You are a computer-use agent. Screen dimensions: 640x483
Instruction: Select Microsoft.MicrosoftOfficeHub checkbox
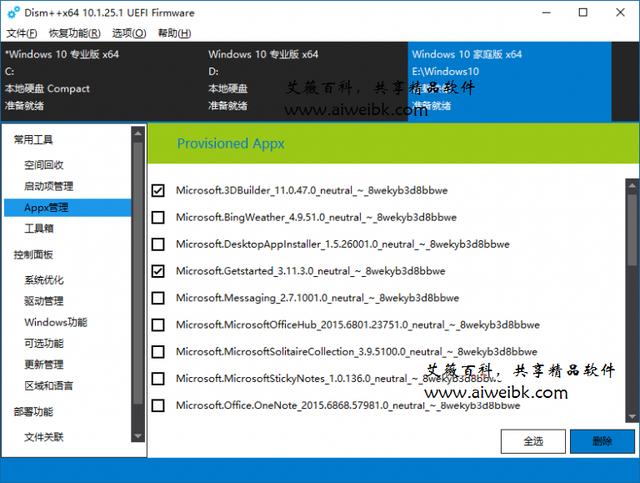click(x=158, y=325)
